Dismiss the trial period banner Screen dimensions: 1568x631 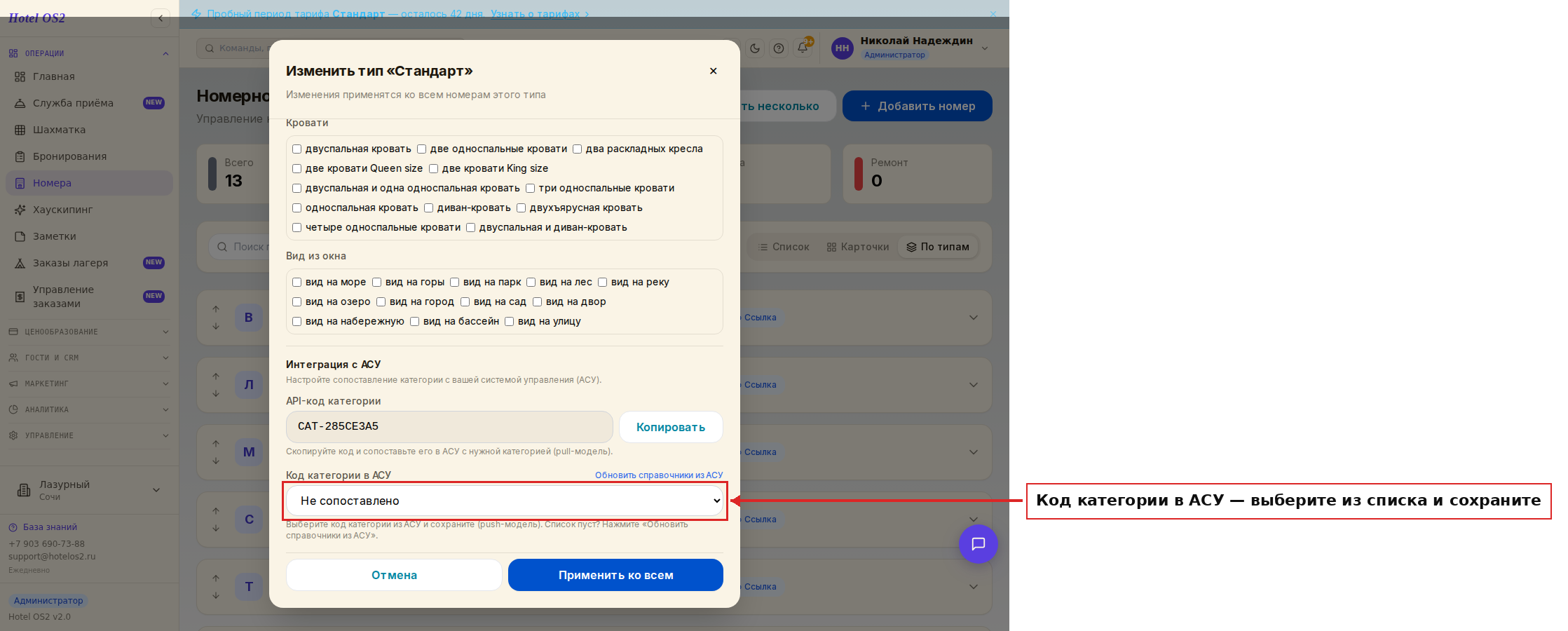pyautogui.click(x=993, y=14)
